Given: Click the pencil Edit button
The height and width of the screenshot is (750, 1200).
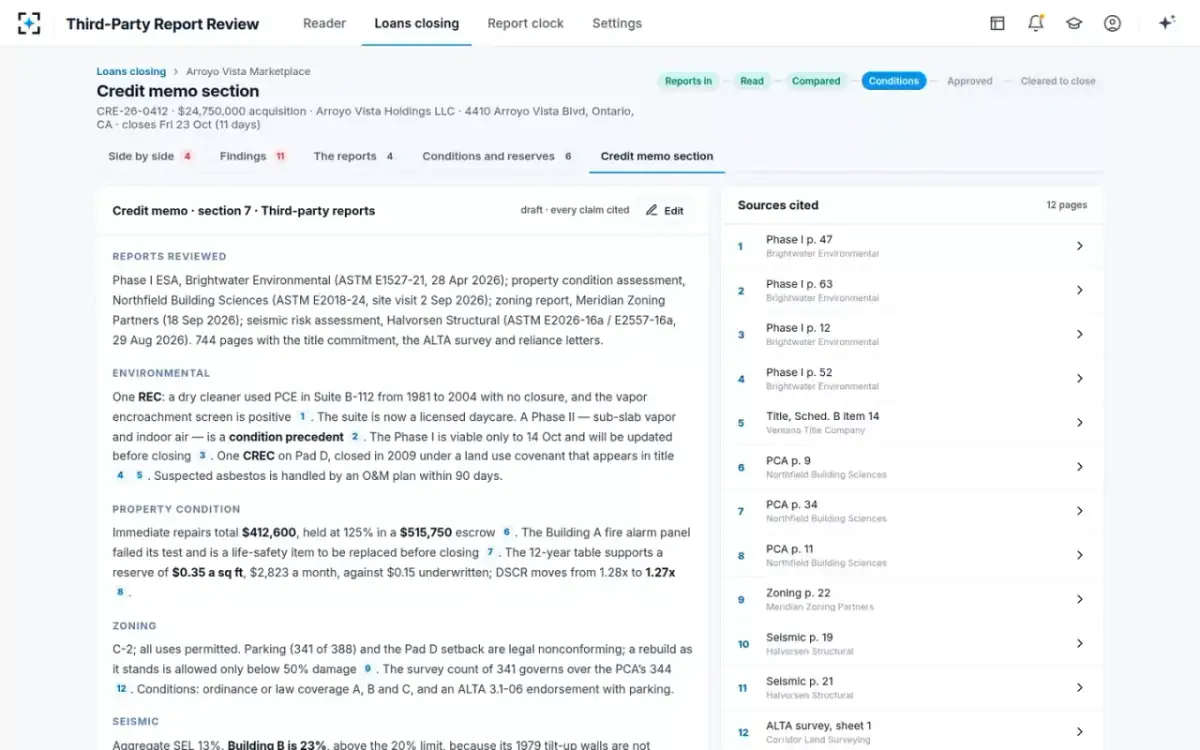Looking at the screenshot, I should coord(665,210).
